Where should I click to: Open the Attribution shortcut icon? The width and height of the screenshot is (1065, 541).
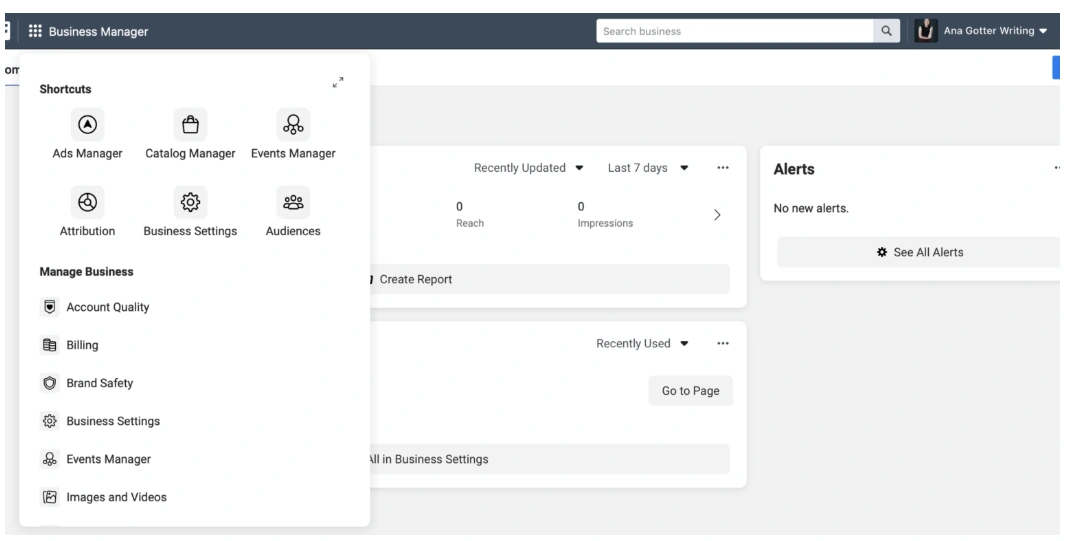click(x=88, y=202)
